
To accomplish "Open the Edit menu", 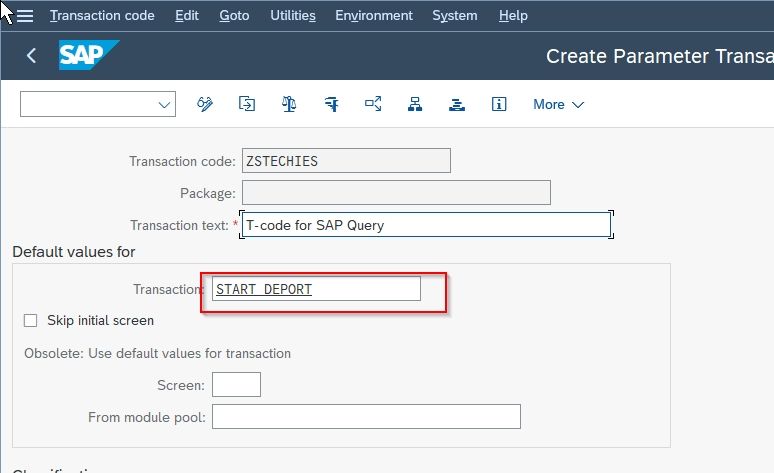I will click(187, 16).
